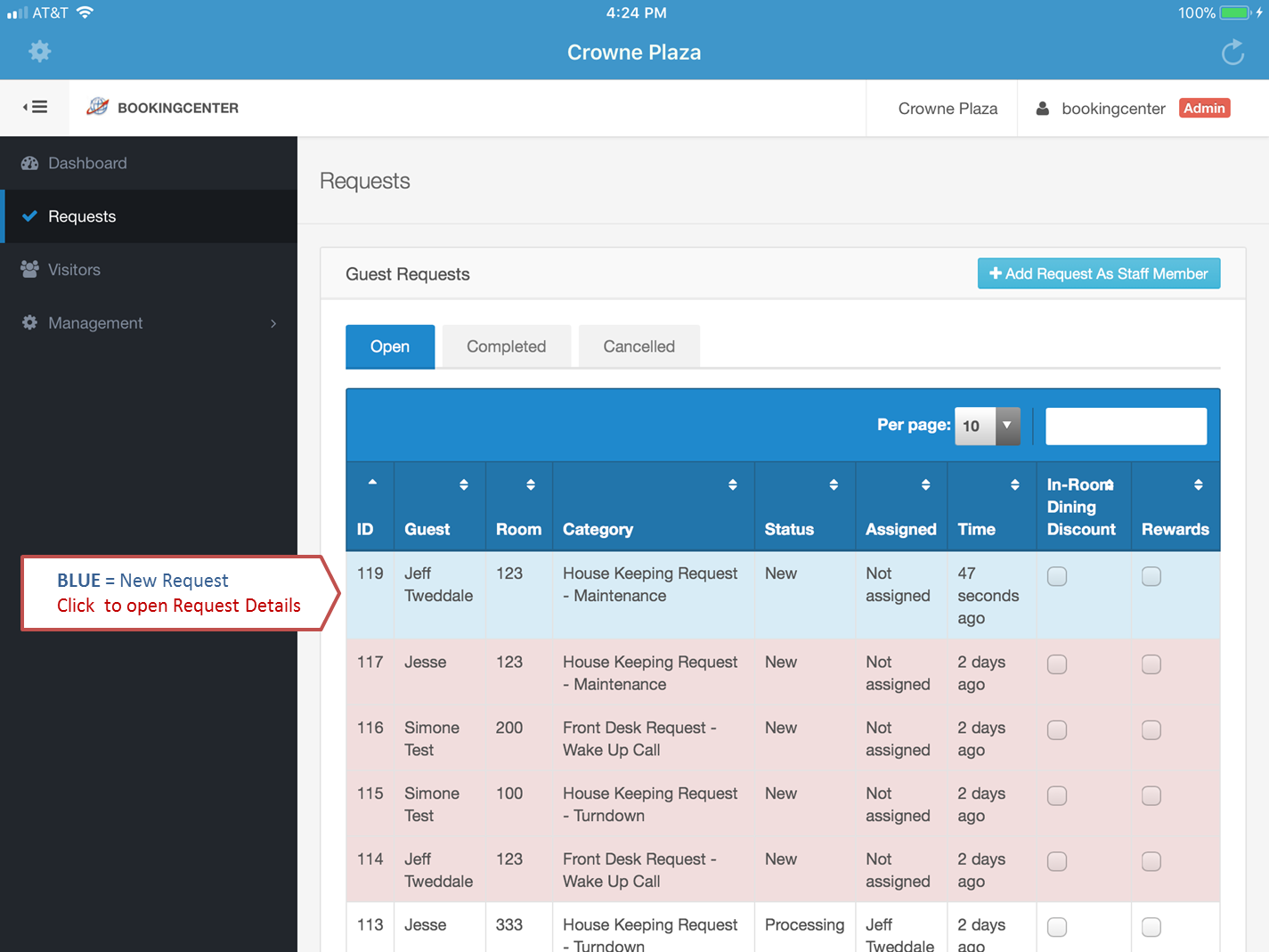Viewport: 1269px width, 952px height.
Task: Sort by Status column arrows
Action: 834,484
